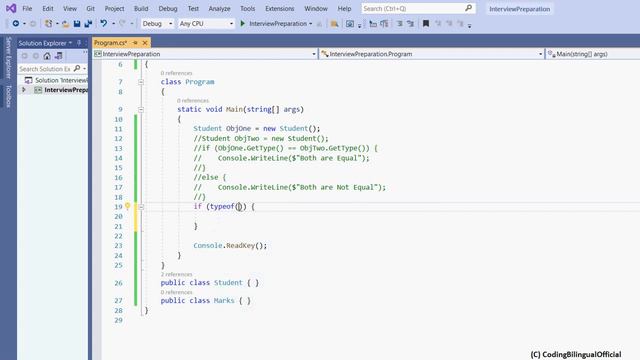640x360 pixels.
Task: Open the Tools menu
Action: coord(247,8)
